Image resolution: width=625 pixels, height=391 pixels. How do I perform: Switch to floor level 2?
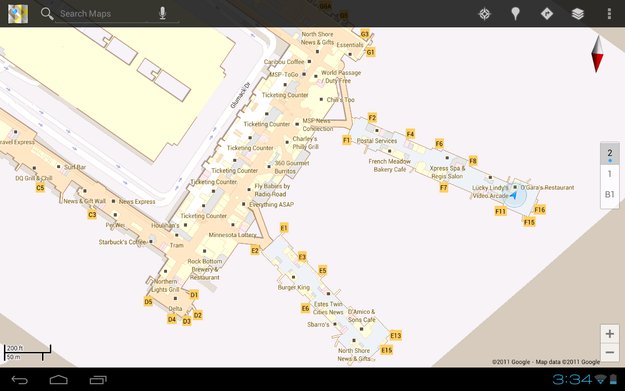[610, 153]
